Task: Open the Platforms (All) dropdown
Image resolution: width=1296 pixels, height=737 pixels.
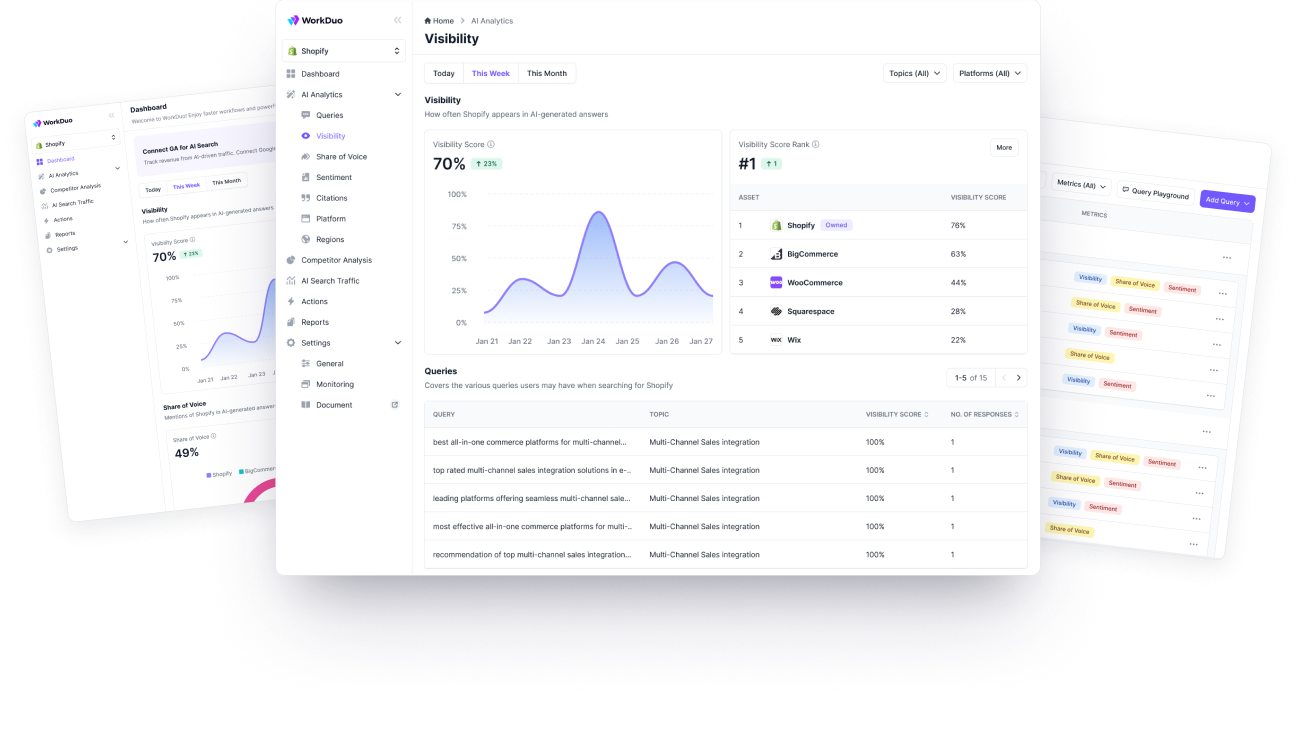Action: [990, 74]
